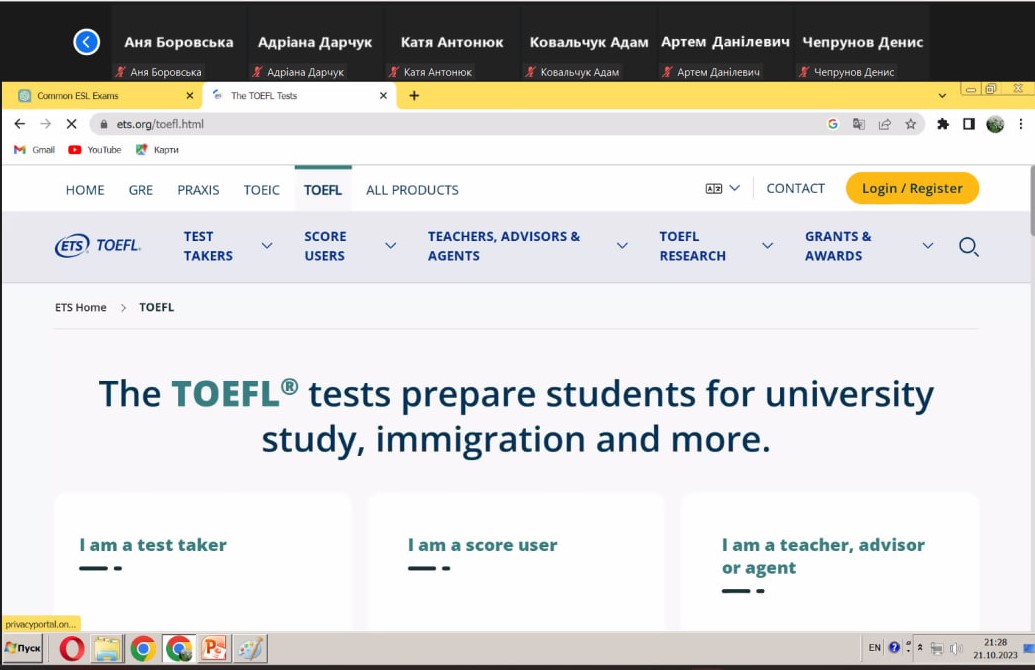
Task: Click the Login / Register button
Action: pos(911,188)
